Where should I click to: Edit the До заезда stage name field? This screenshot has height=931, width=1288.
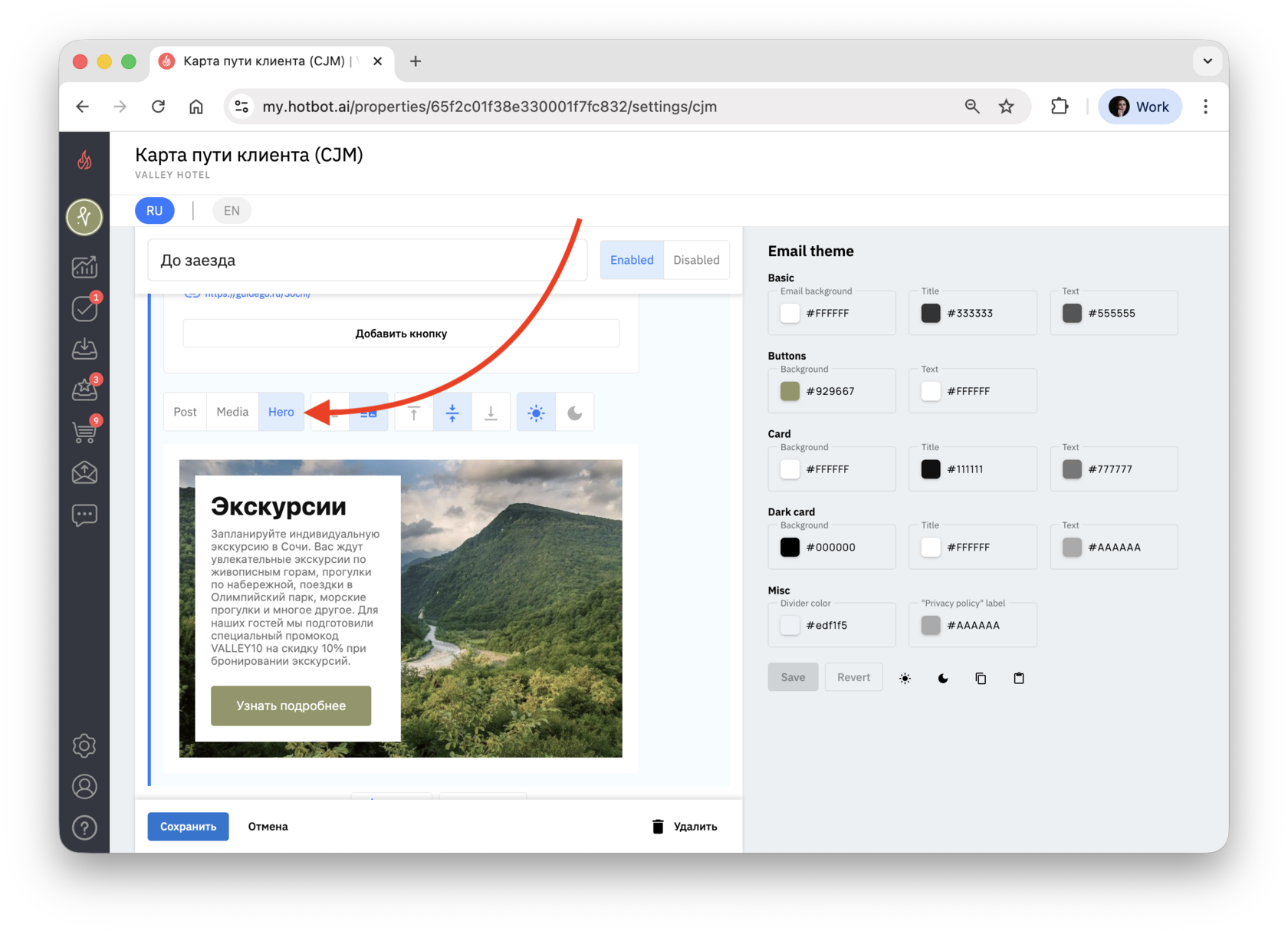click(367, 260)
